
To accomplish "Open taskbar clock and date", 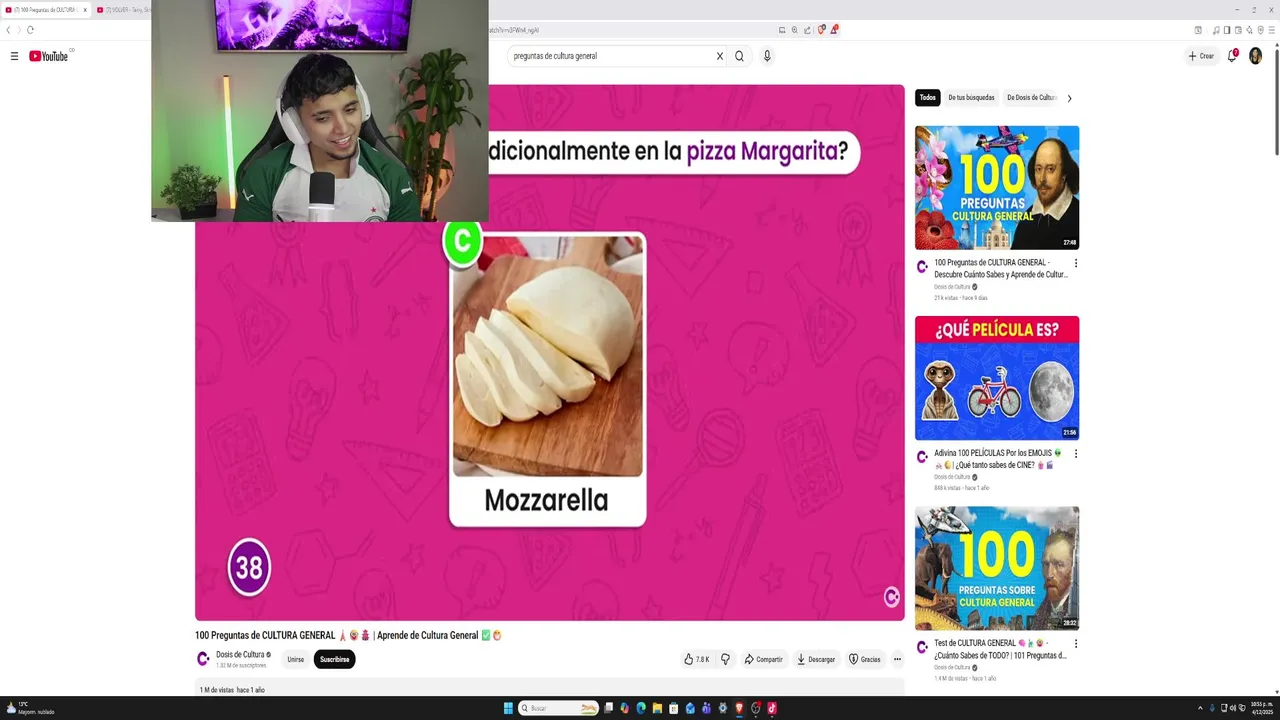I will tap(1263, 708).
